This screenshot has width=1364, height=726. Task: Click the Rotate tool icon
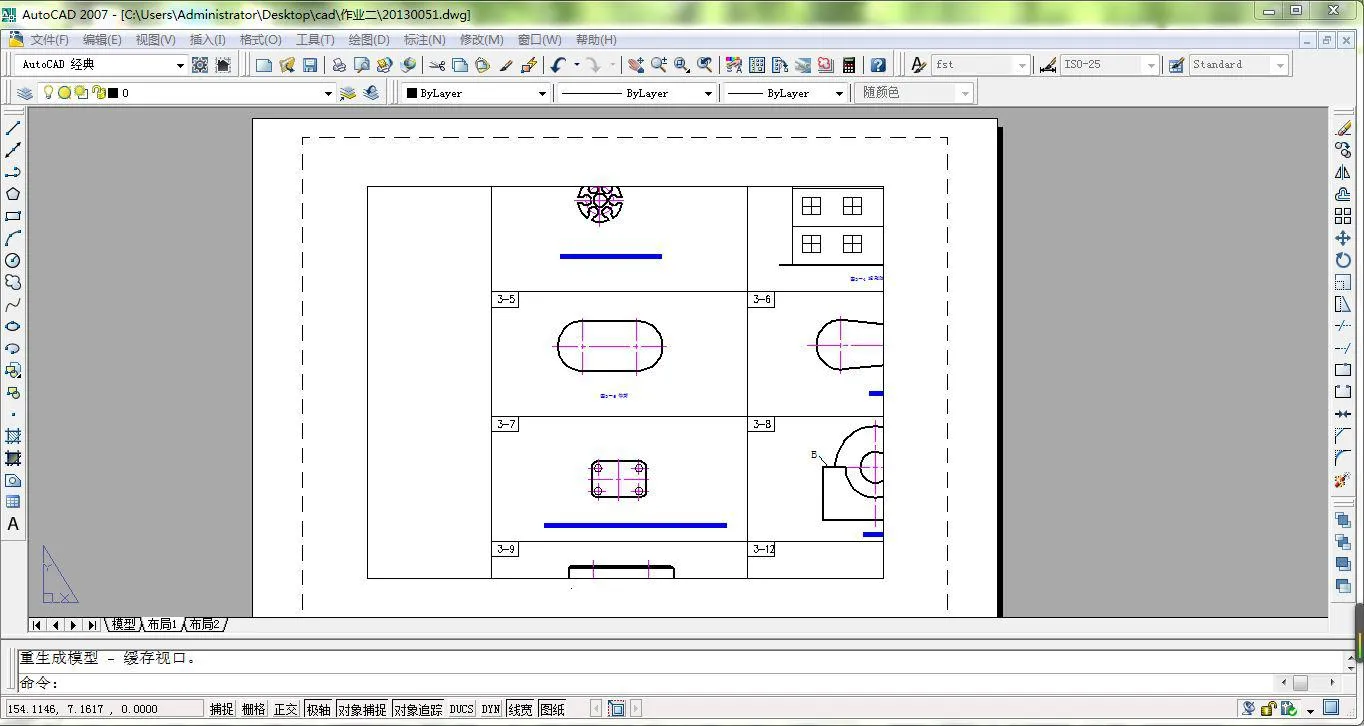click(x=1343, y=260)
